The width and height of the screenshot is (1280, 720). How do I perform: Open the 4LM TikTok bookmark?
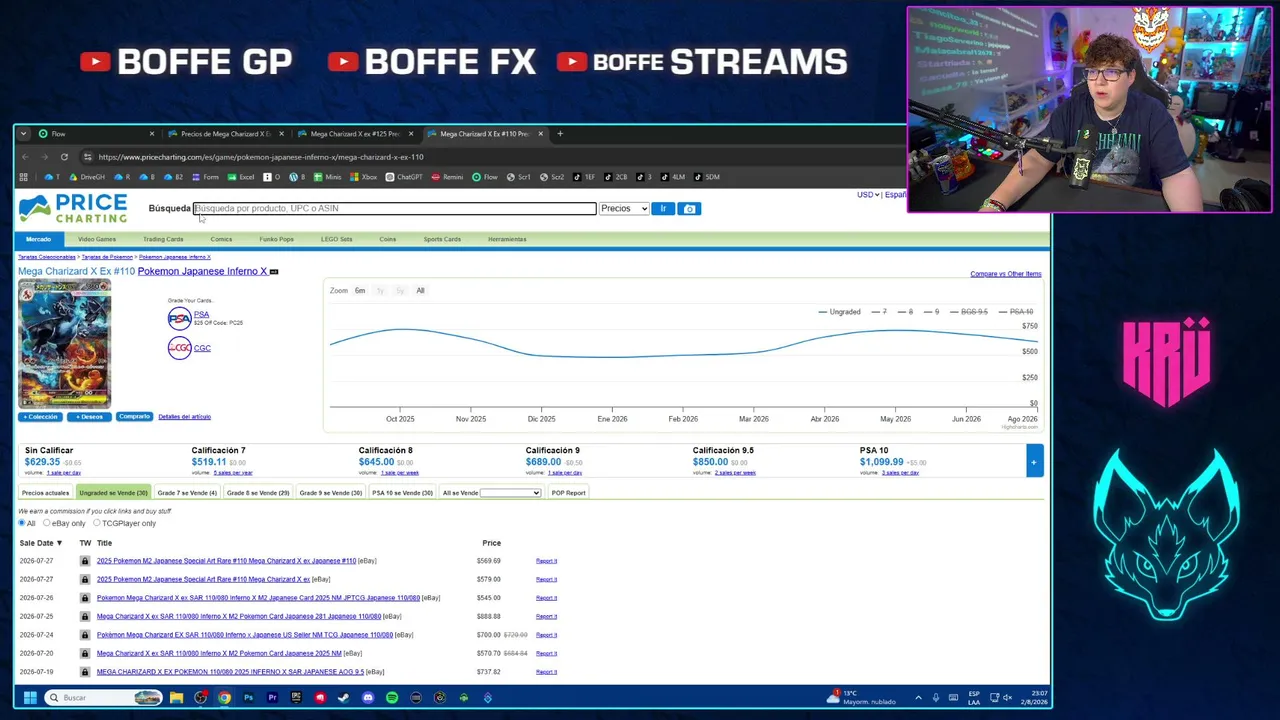672,177
